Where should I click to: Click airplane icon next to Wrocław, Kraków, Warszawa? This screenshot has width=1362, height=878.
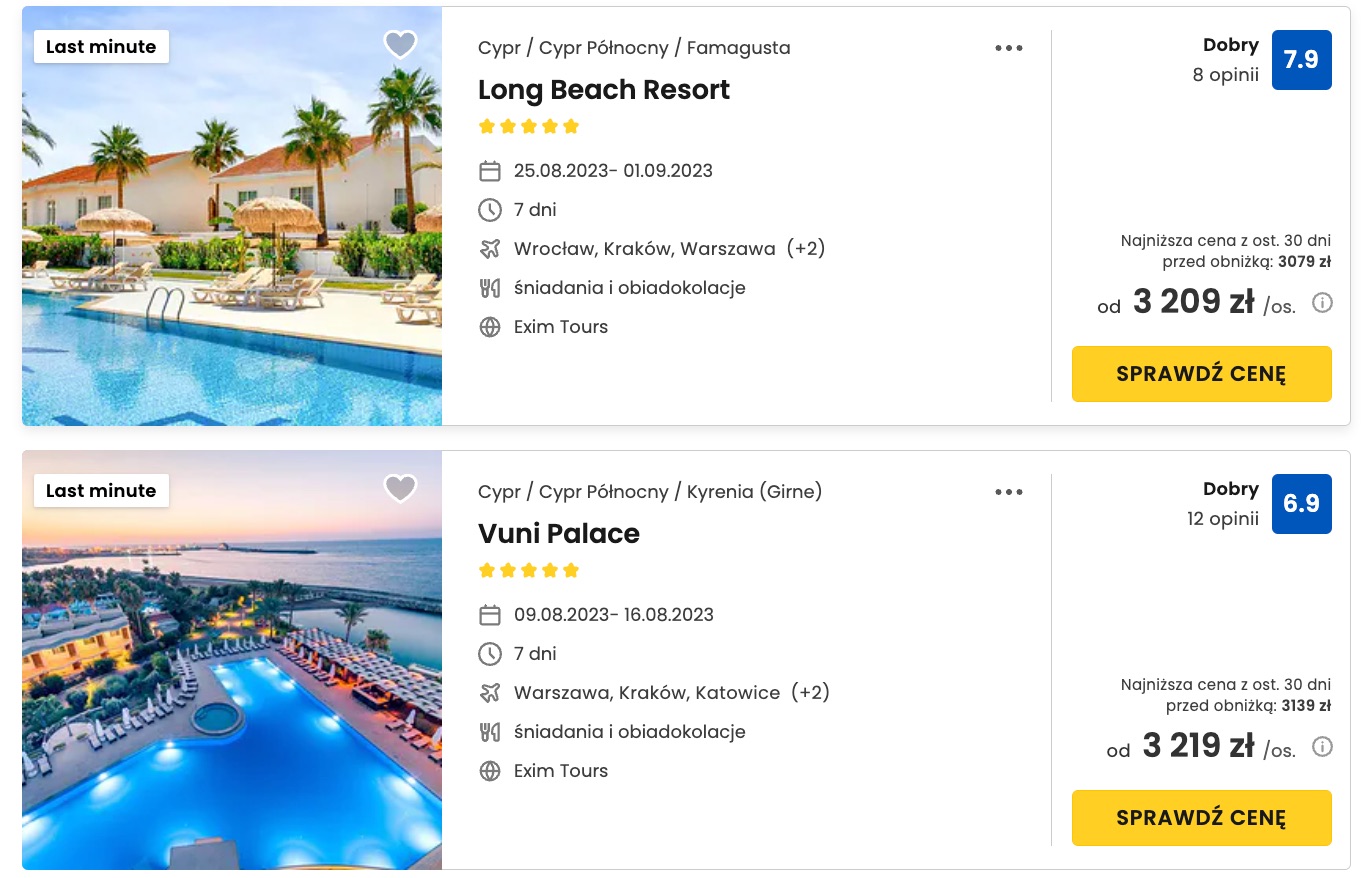click(x=490, y=249)
